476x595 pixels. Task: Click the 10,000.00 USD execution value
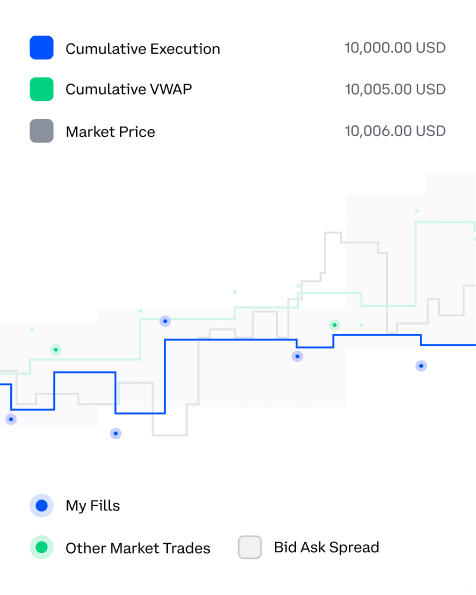395,48
